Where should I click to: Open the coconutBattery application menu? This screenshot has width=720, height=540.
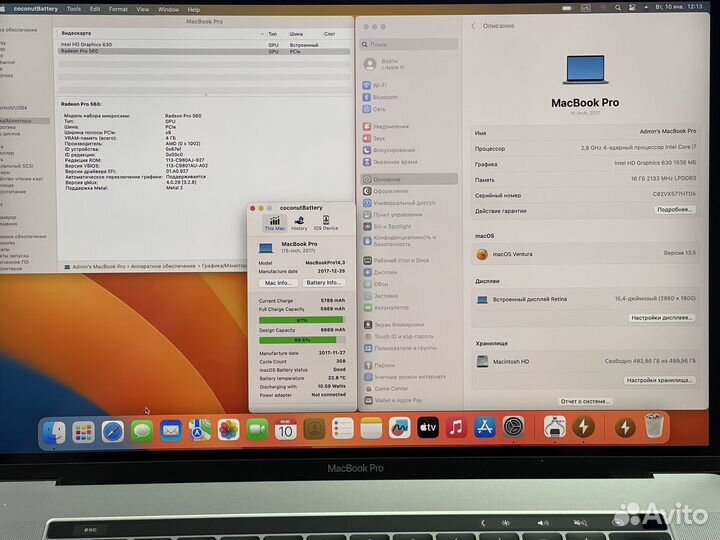[x=35, y=9]
